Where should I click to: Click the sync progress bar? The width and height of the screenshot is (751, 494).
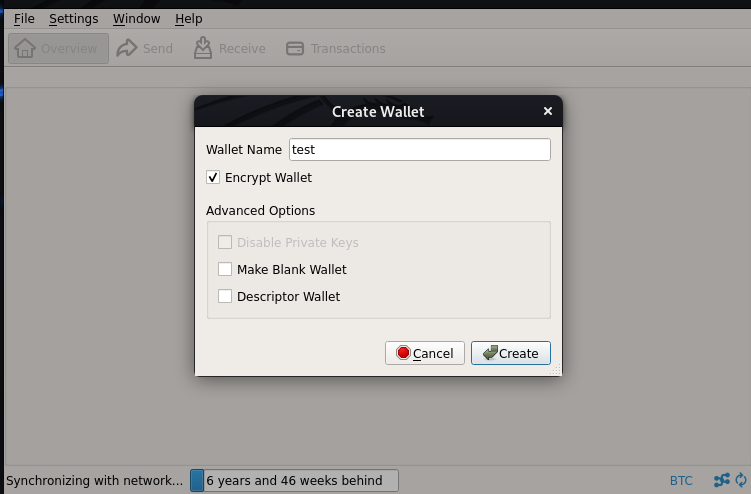click(294, 481)
